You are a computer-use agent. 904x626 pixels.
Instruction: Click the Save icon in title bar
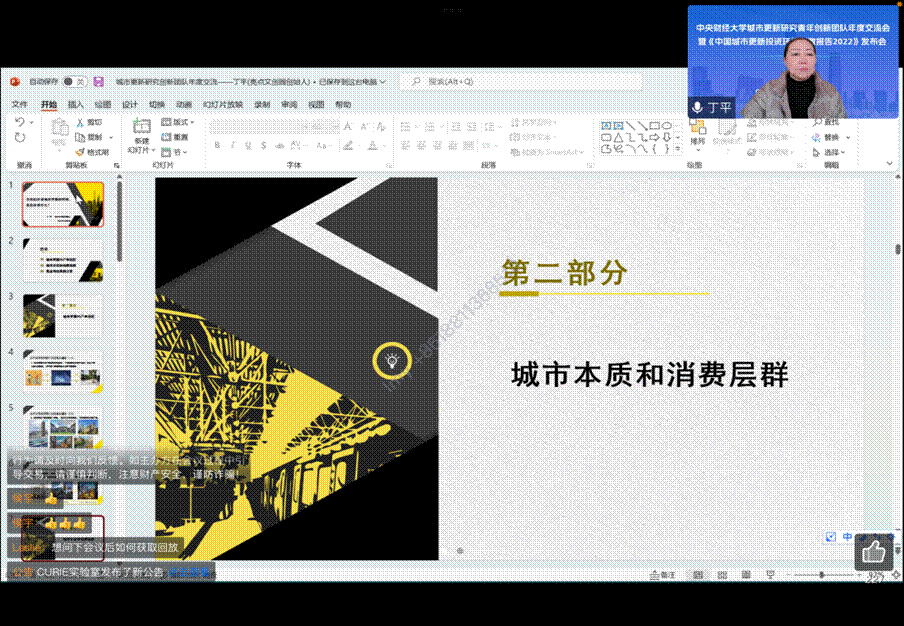point(97,81)
